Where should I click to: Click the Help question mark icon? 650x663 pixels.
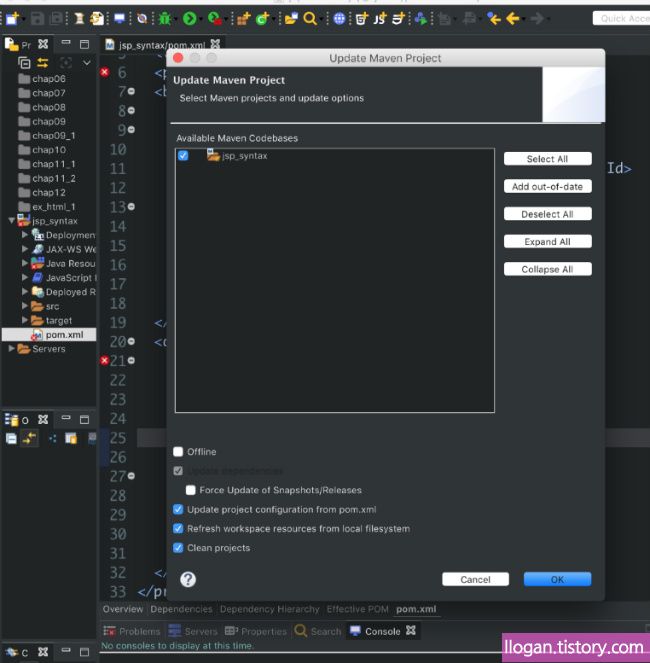[188, 579]
